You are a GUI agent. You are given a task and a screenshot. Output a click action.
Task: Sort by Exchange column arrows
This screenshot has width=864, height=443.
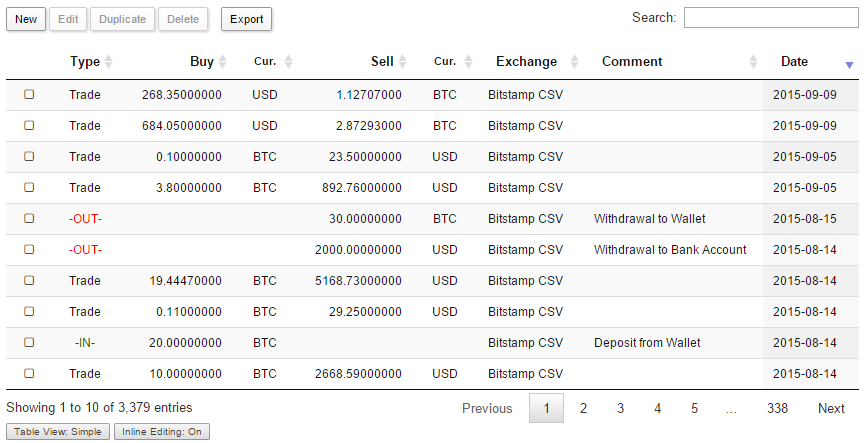pyautogui.click(x=574, y=62)
